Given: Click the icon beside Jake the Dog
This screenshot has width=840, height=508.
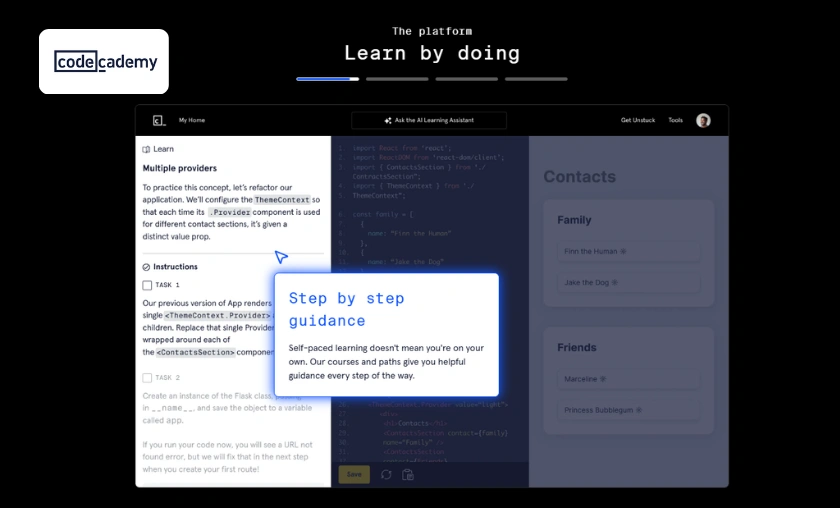Looking at the screenshot, I should tap(614, 282).
